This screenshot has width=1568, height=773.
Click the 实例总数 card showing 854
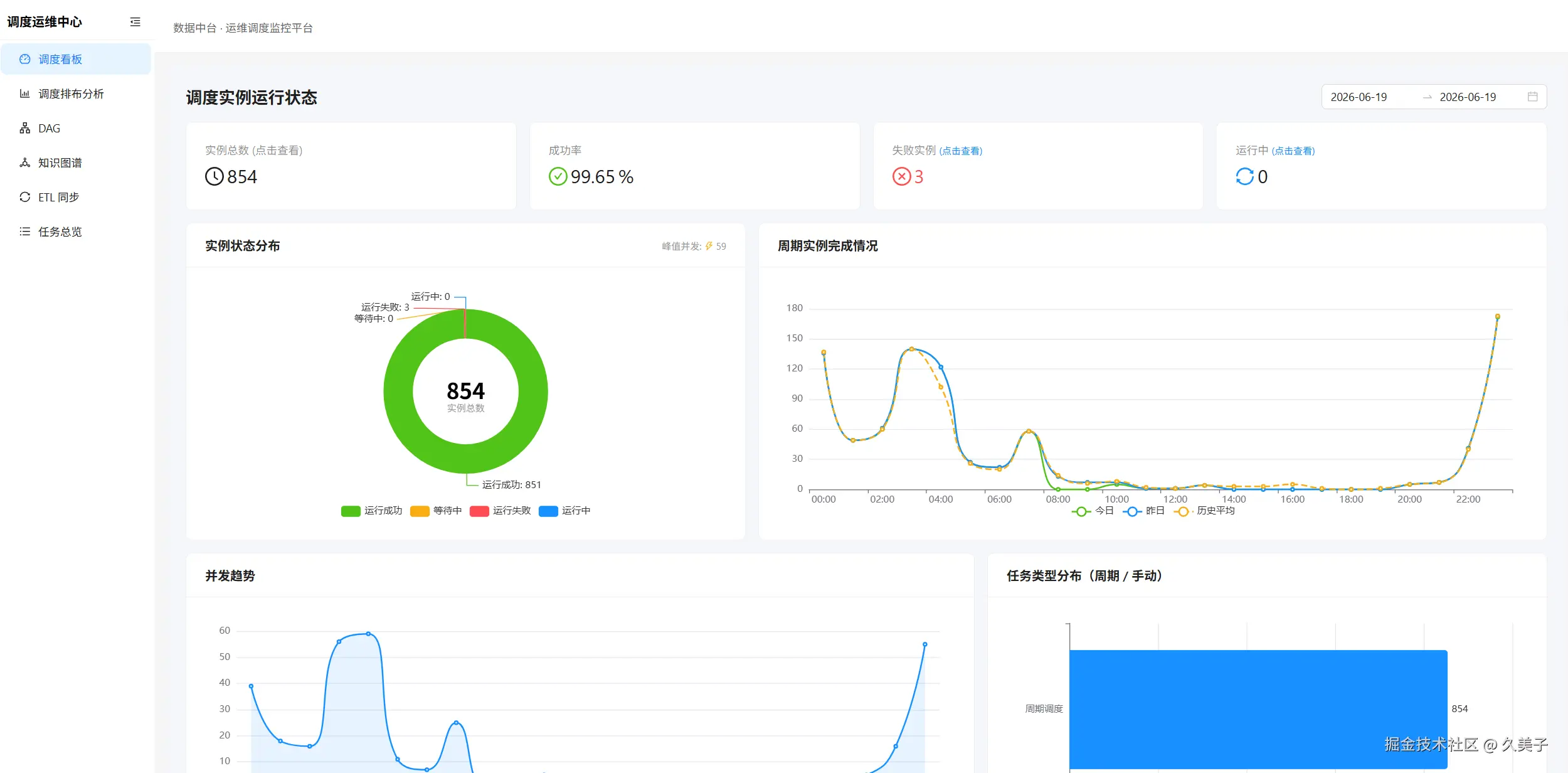351,166
